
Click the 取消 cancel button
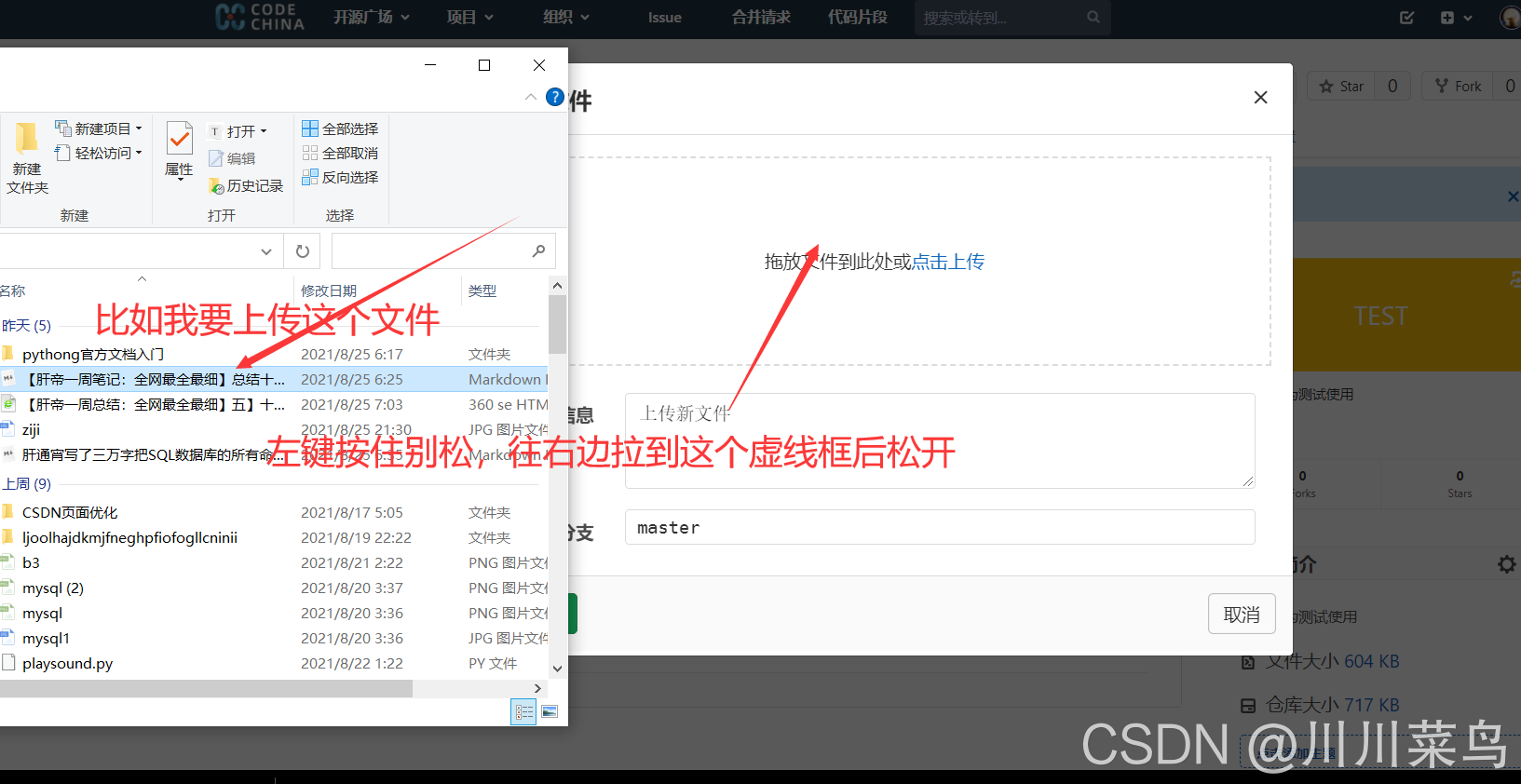(1242, 615)
